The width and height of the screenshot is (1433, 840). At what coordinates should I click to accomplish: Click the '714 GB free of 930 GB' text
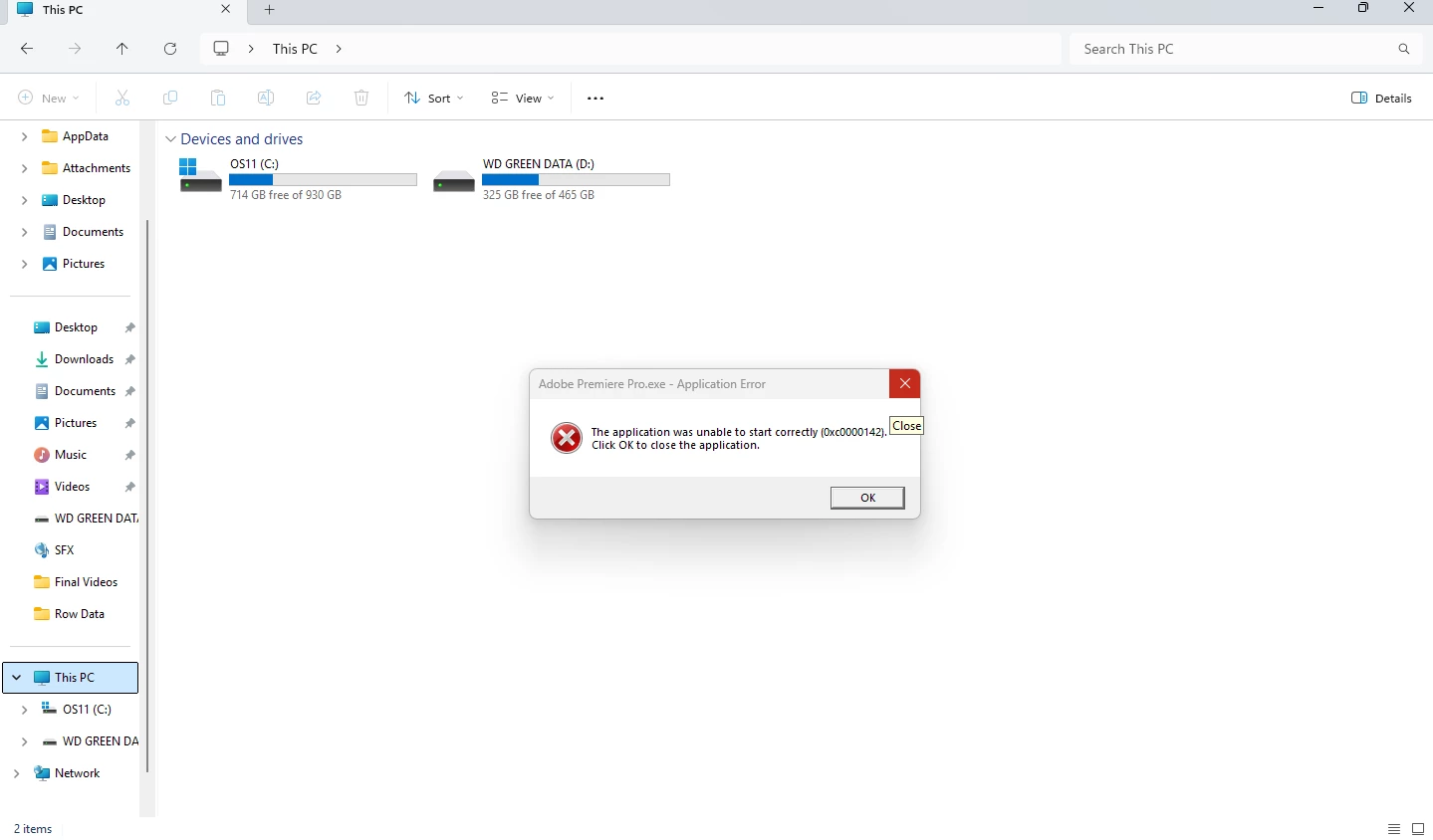[x=286, y=195]
